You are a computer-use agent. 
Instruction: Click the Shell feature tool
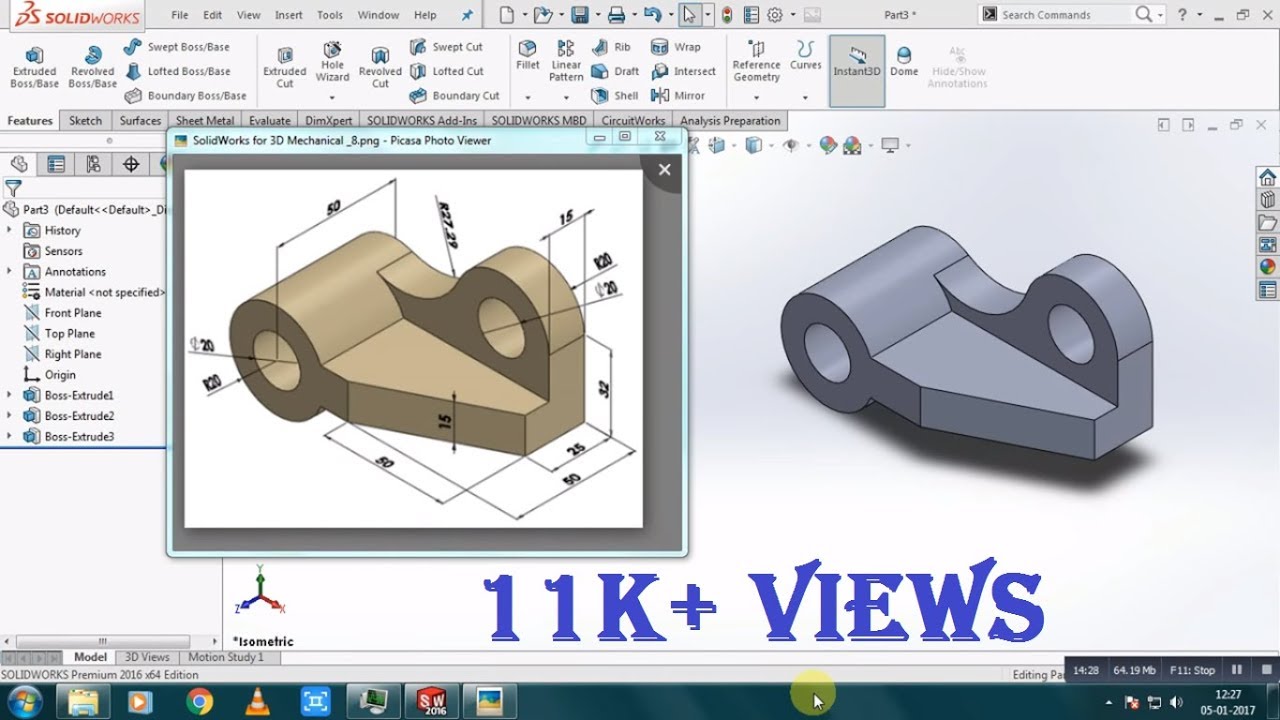click(x=614, y=96)
